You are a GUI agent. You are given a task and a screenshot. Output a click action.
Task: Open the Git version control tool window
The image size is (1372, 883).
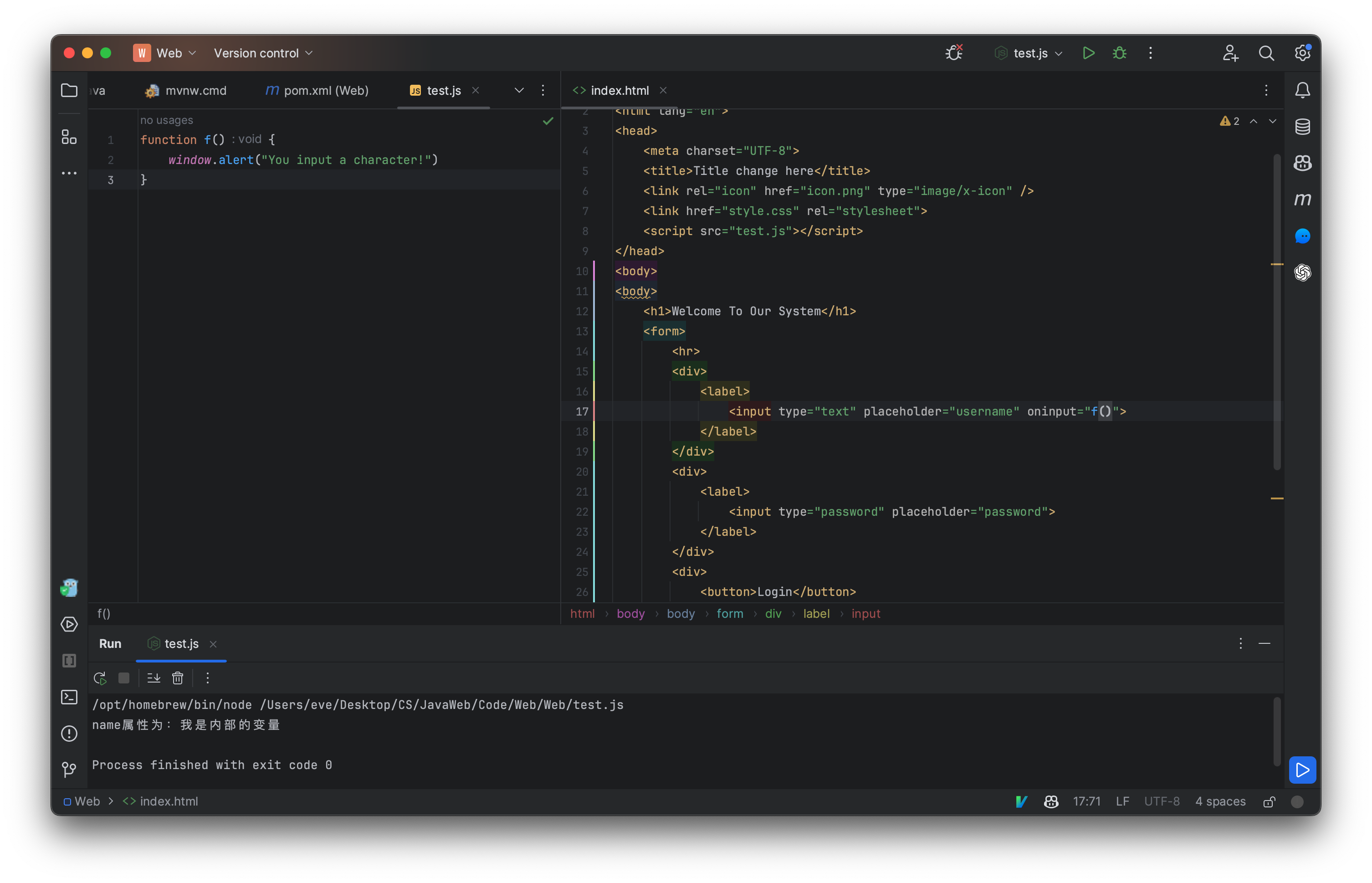[69, 769]
